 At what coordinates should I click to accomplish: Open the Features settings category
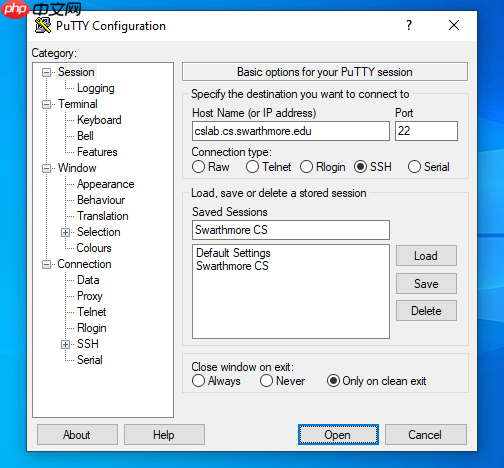pos(97,152)
